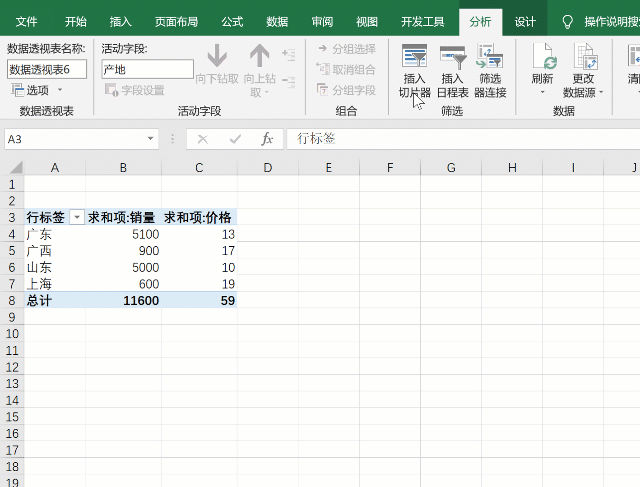Click Group Selection (分组选择)
The height and width of the screenshot is (487, 640).
click(347, 49)
